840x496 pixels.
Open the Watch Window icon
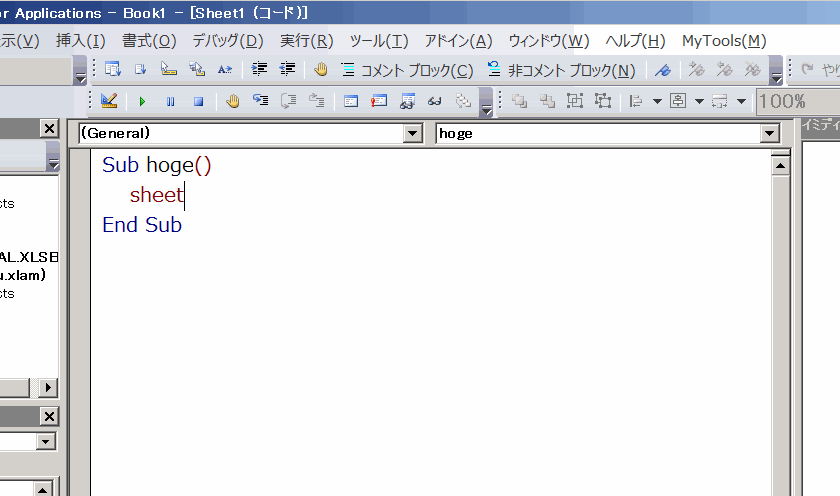pyautogui.click(x=407, y=101)
